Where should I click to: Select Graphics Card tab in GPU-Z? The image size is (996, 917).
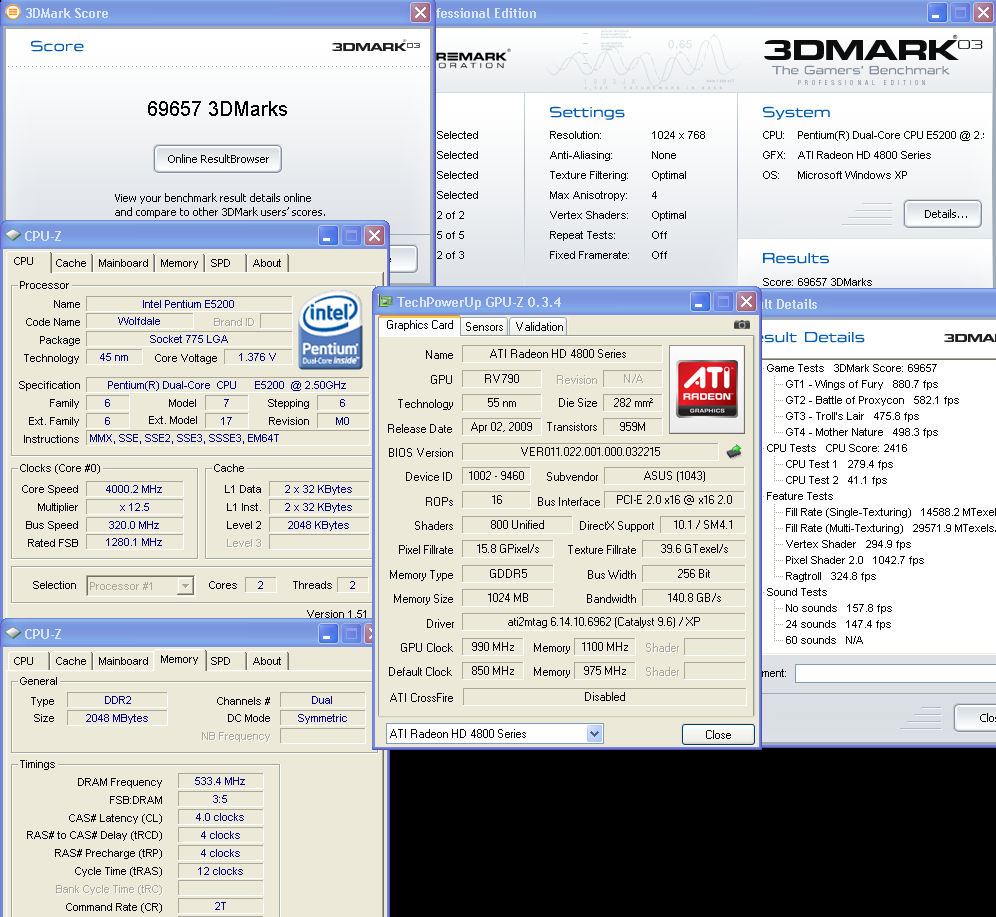pos(419,325)
